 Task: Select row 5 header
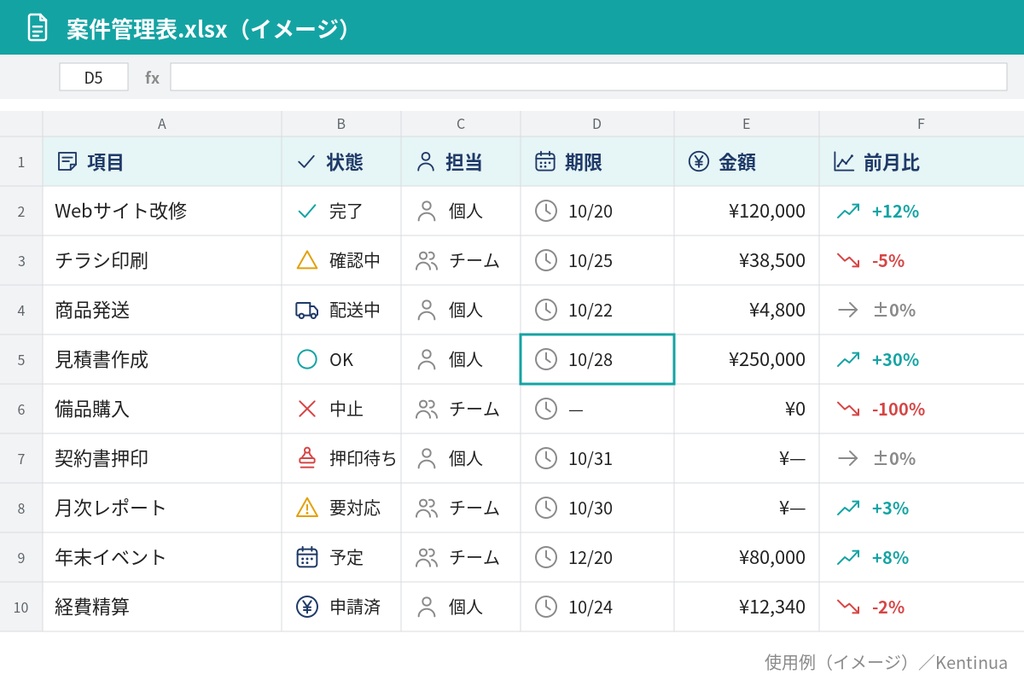point(21,359)
